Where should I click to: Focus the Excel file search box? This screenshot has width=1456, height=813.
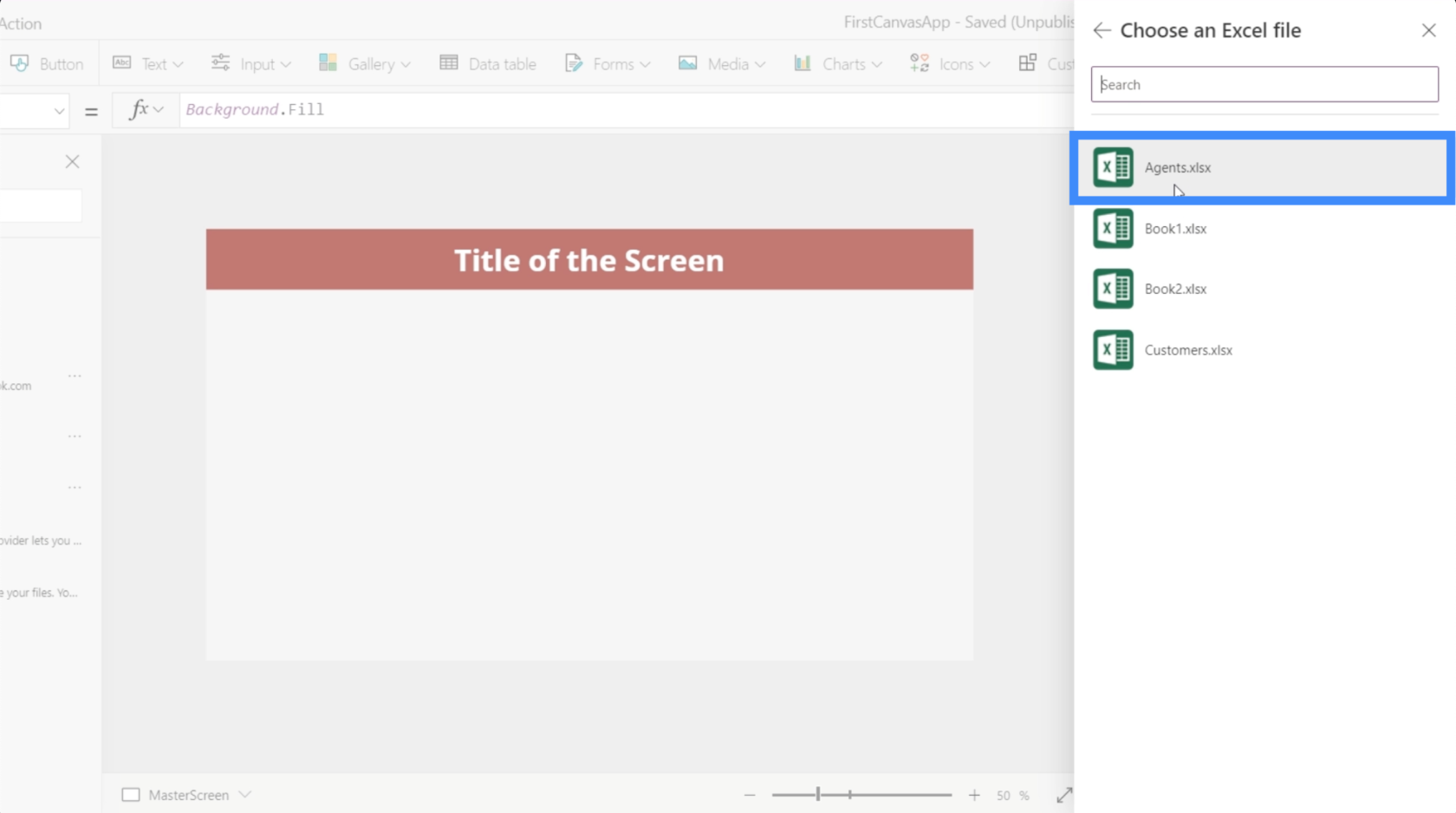(x=1264, y=84)
